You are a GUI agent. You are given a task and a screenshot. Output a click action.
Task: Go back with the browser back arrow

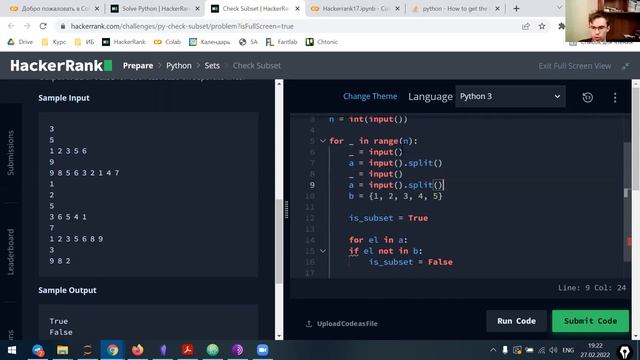click(11, 26)
